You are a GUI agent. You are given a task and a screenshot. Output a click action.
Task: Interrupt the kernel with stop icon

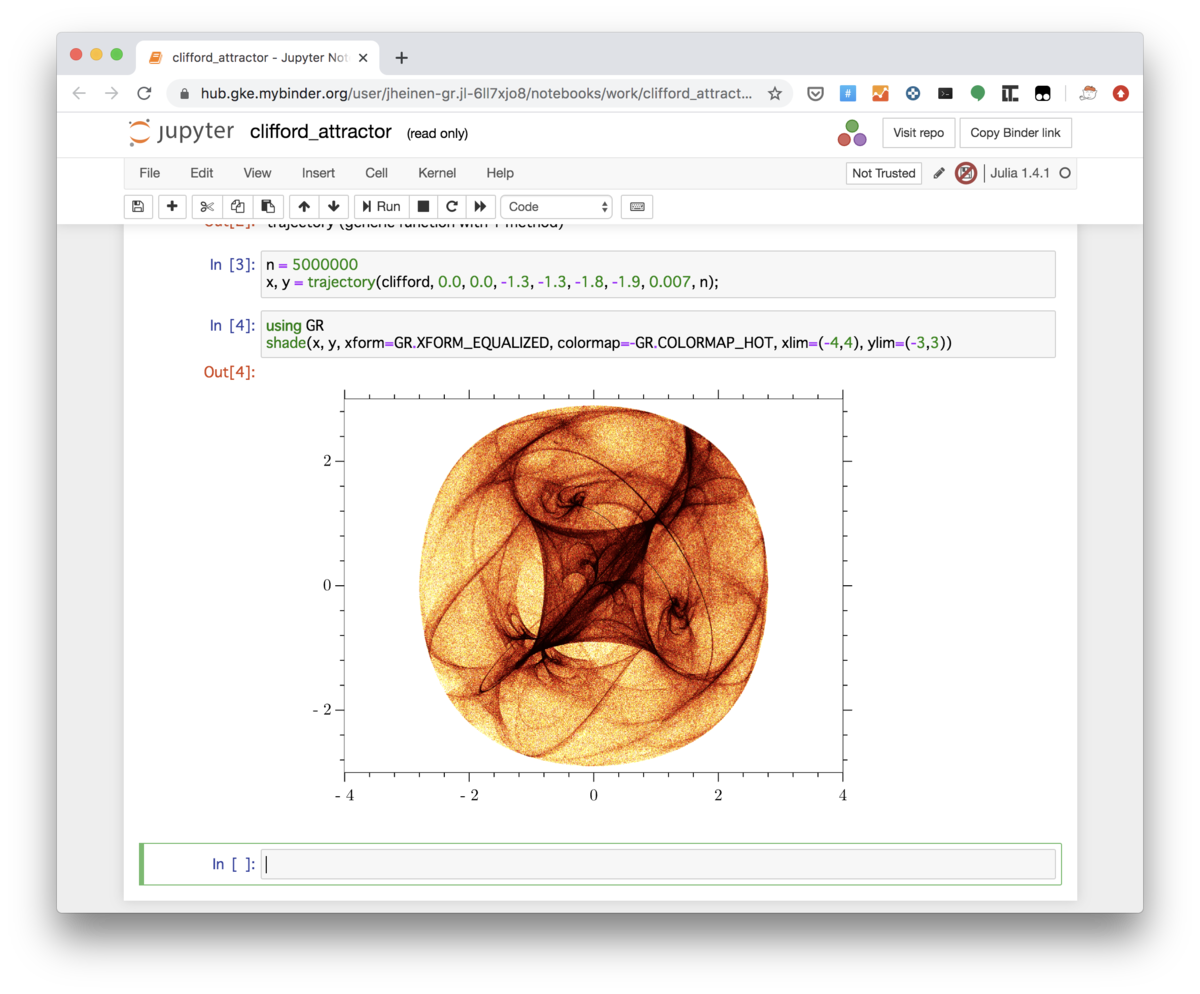point(423,207)
